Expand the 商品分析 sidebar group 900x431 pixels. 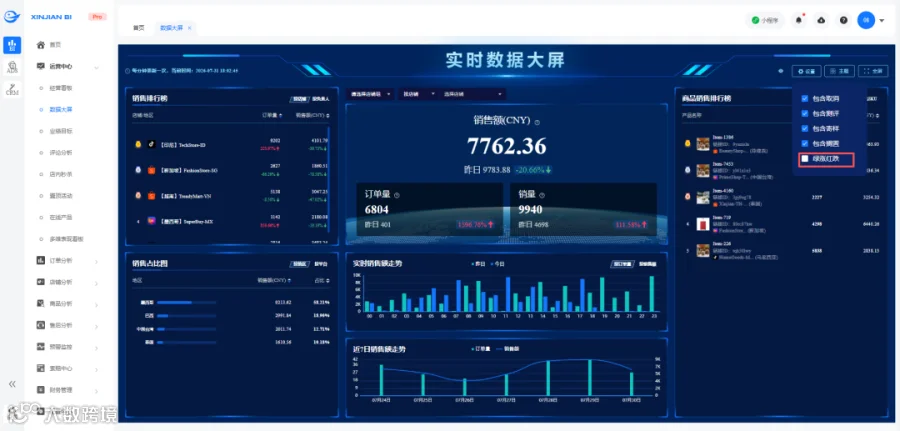tap(96, 304)
